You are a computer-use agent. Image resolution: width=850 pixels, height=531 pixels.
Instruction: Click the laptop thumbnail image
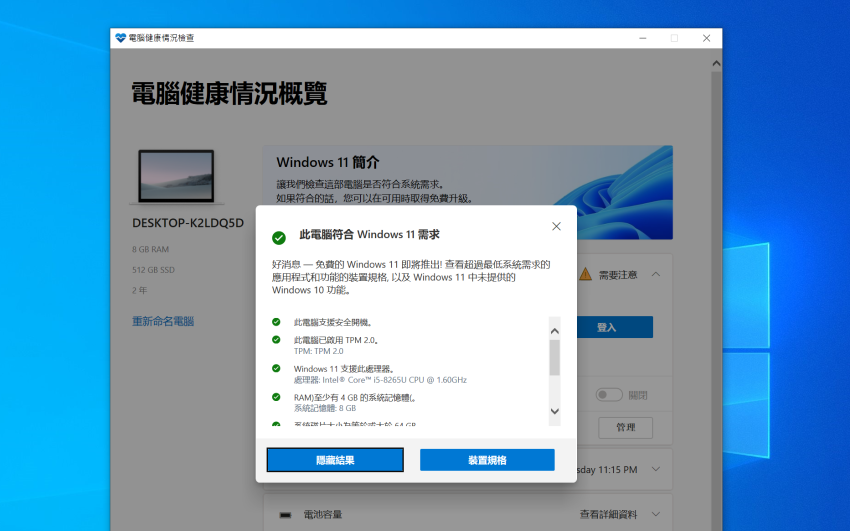(x=176, y=177)
